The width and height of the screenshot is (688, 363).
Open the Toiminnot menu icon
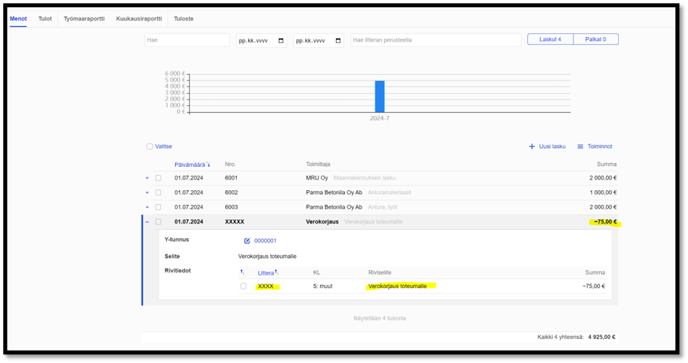[x=580, y=147]
